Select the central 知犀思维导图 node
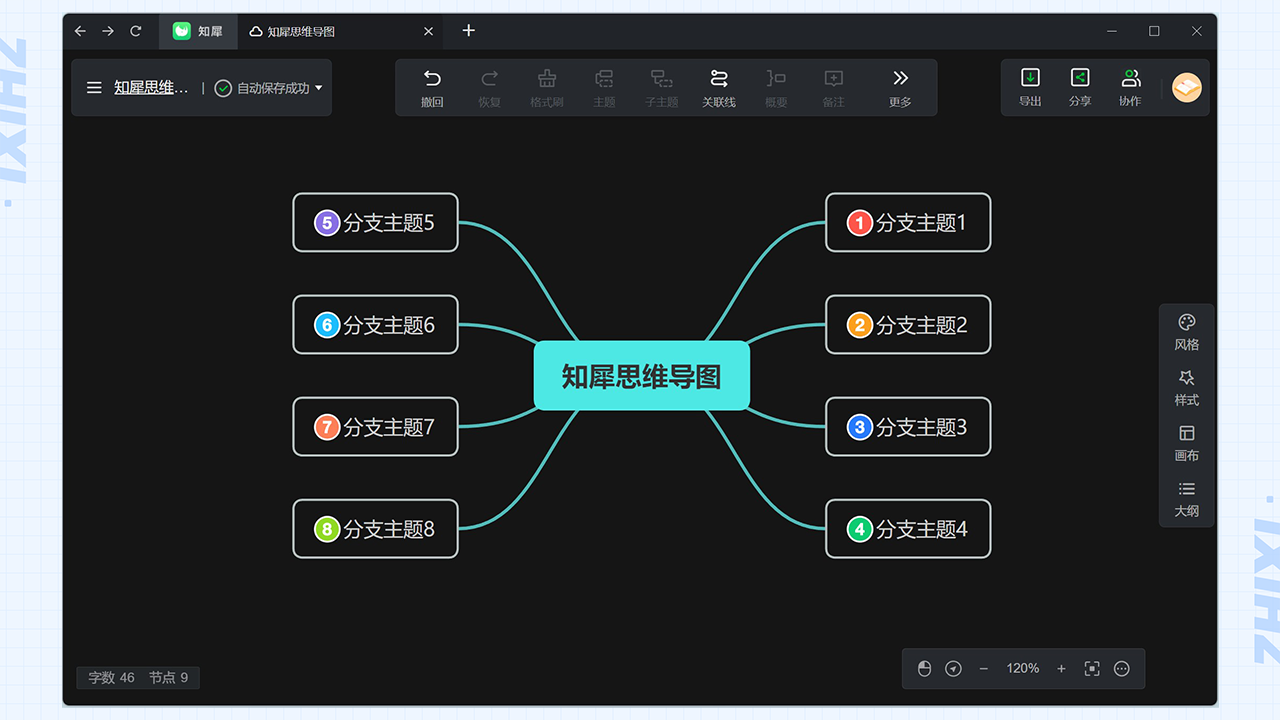1280x720 pixels. [642, 376]
